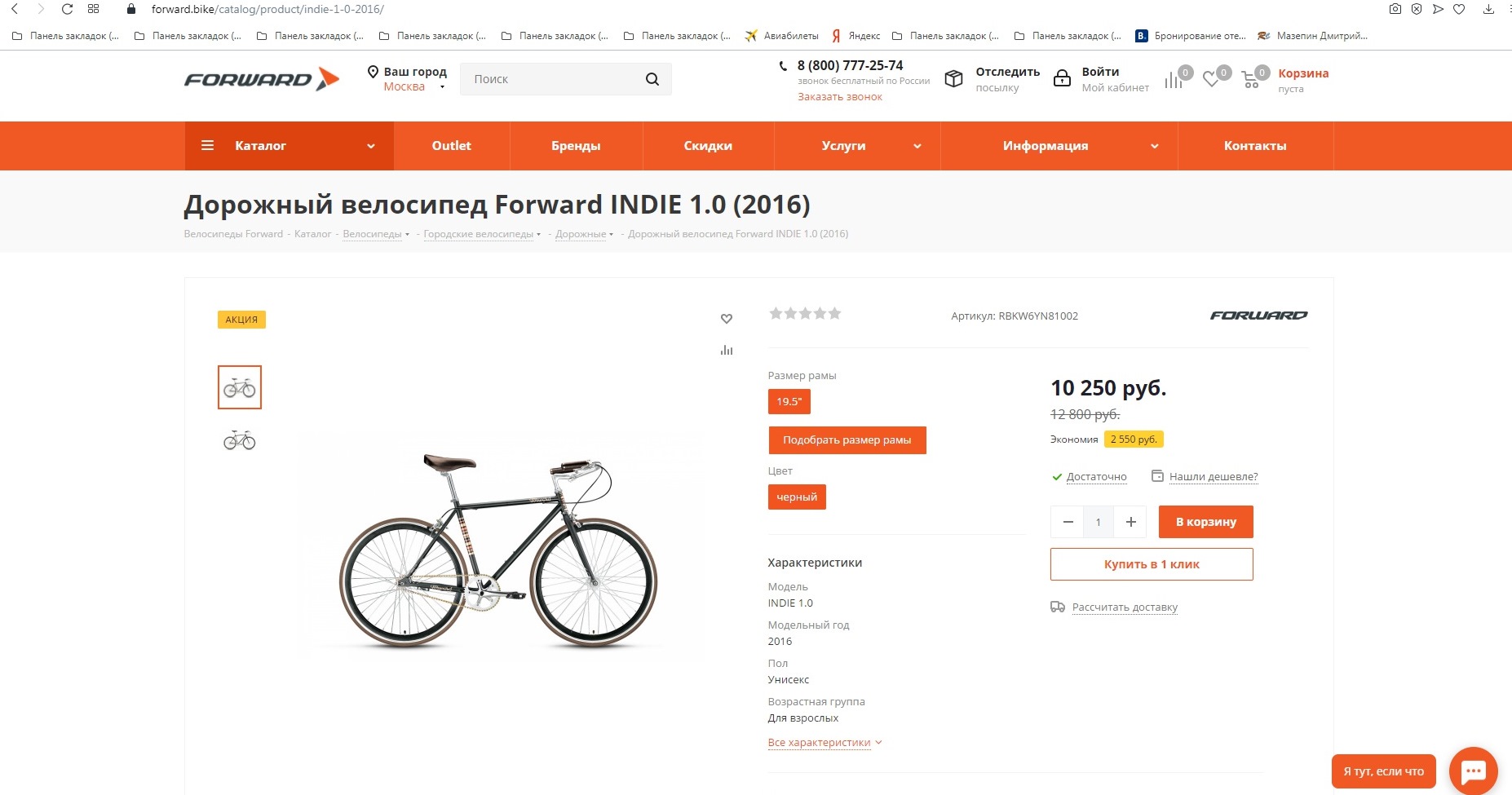
Task: Click the Forward logo in header
Action: pyautogui.click(x=261, y=79)
